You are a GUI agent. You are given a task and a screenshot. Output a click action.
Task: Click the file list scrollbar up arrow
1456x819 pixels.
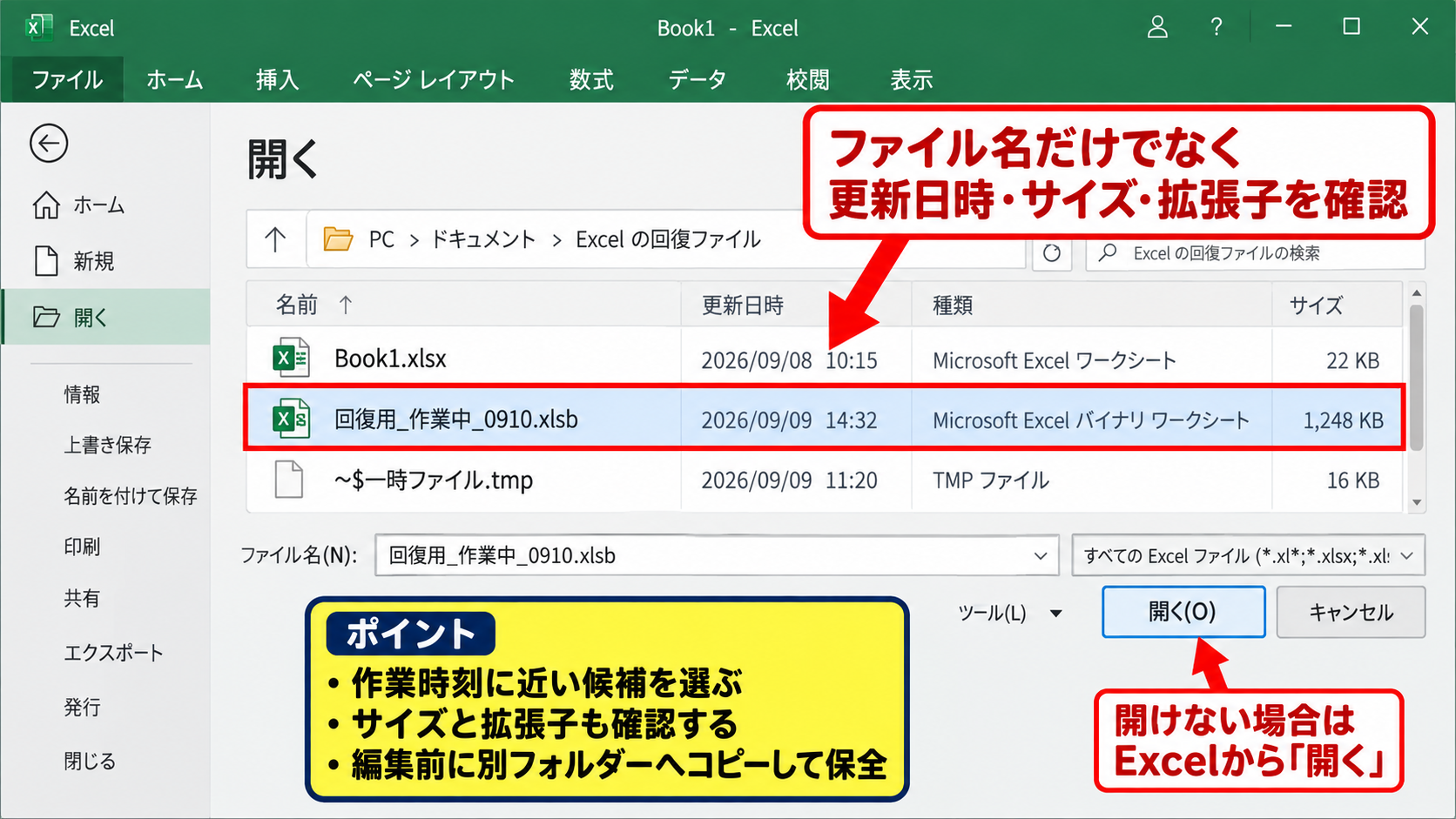tap(1417, 293)
